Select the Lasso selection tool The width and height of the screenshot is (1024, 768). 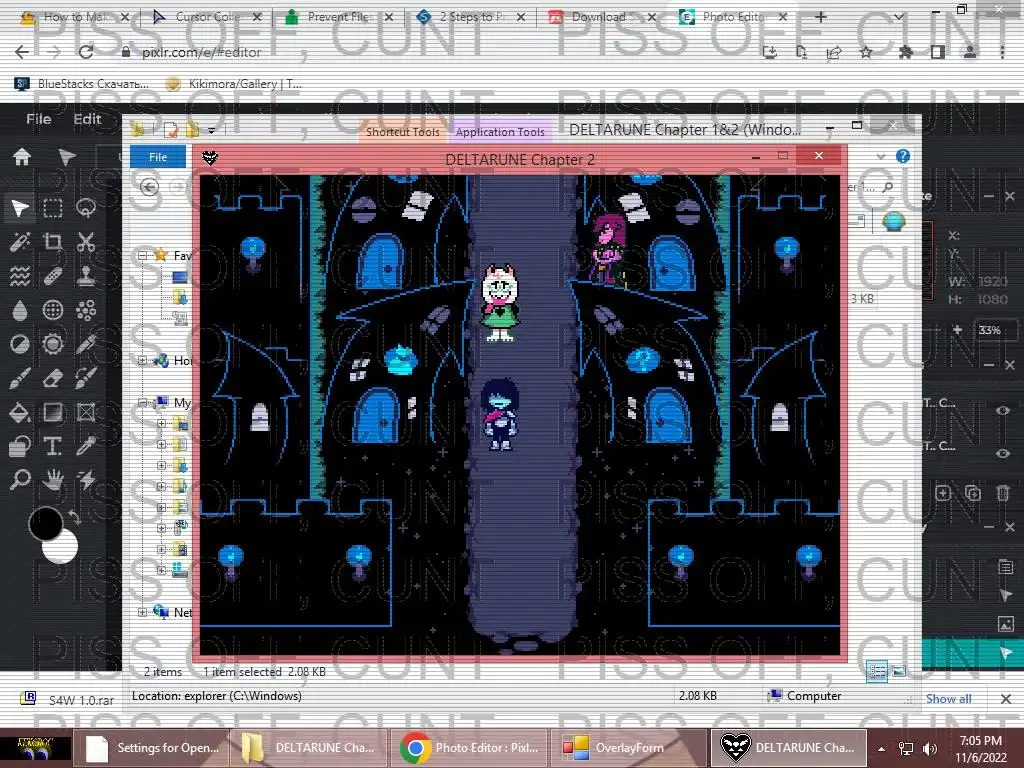86,208
